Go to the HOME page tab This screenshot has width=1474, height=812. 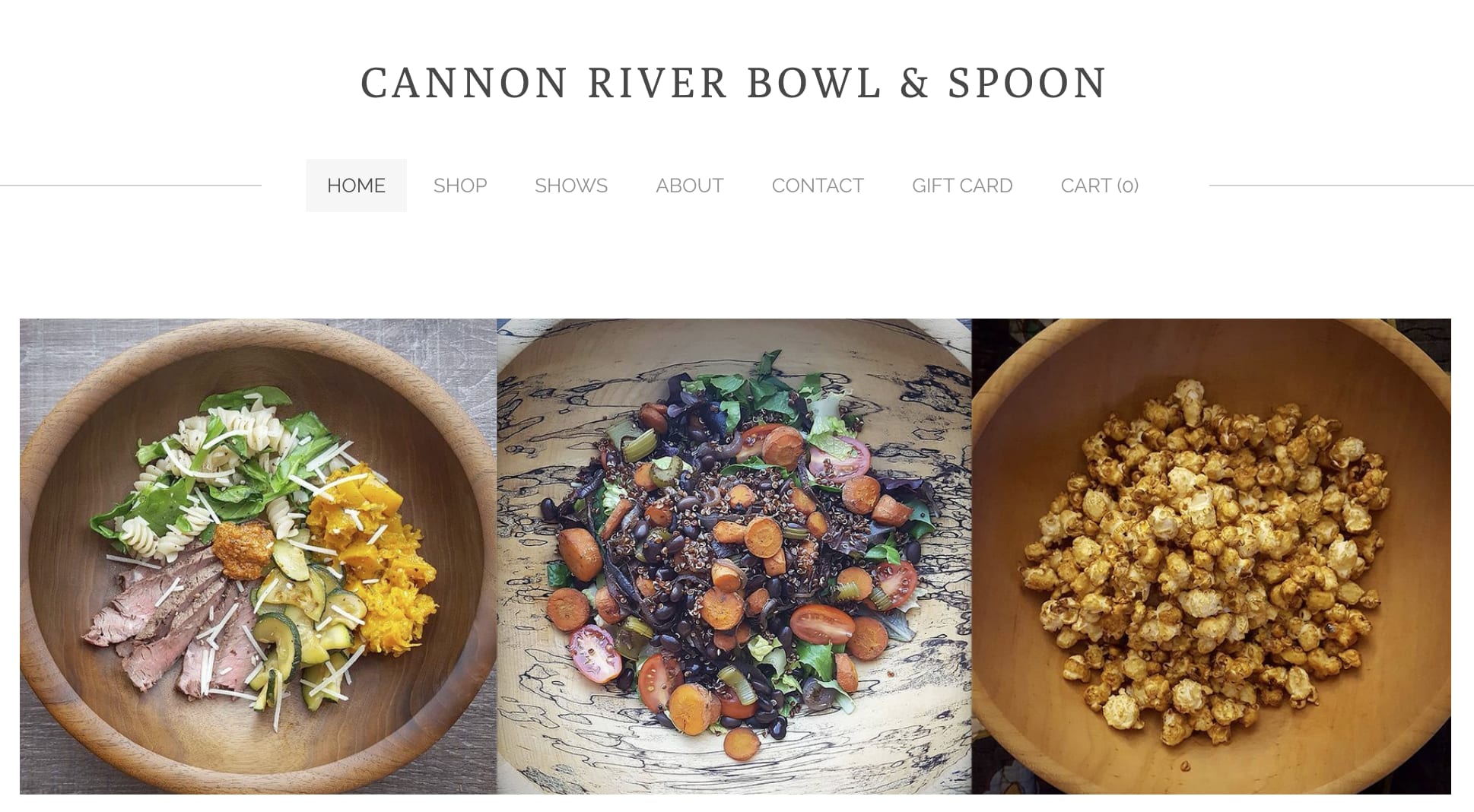pyautogui.click(x=356, y=186)
